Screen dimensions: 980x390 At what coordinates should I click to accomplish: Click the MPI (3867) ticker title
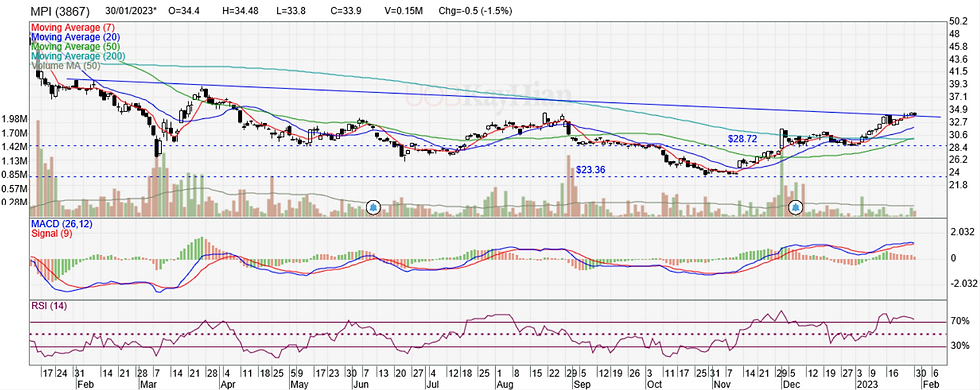[x=60, y=11]
